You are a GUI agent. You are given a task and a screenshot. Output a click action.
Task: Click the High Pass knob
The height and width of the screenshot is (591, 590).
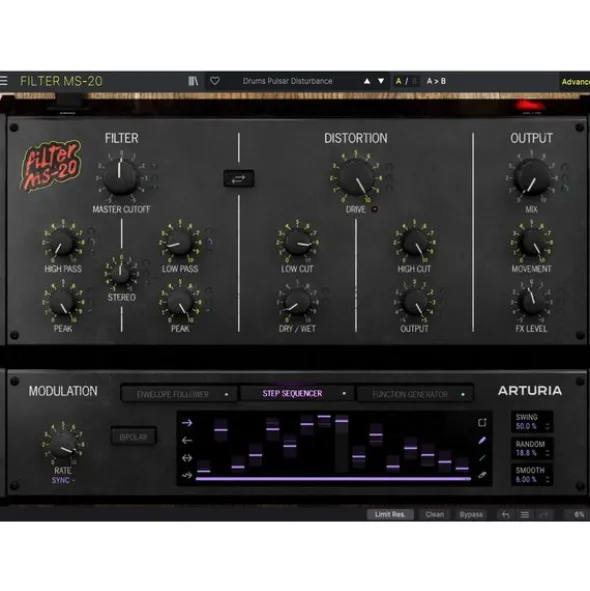point(62,243)
